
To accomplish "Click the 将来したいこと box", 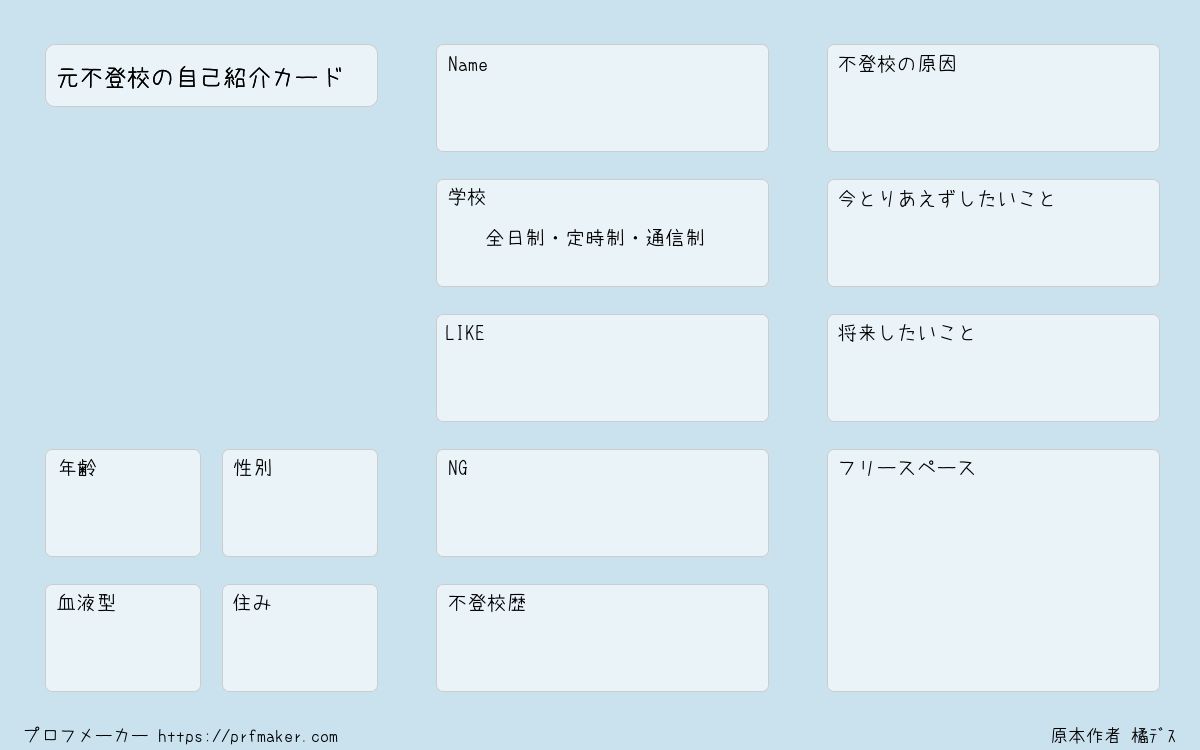I will pos(993,368).
